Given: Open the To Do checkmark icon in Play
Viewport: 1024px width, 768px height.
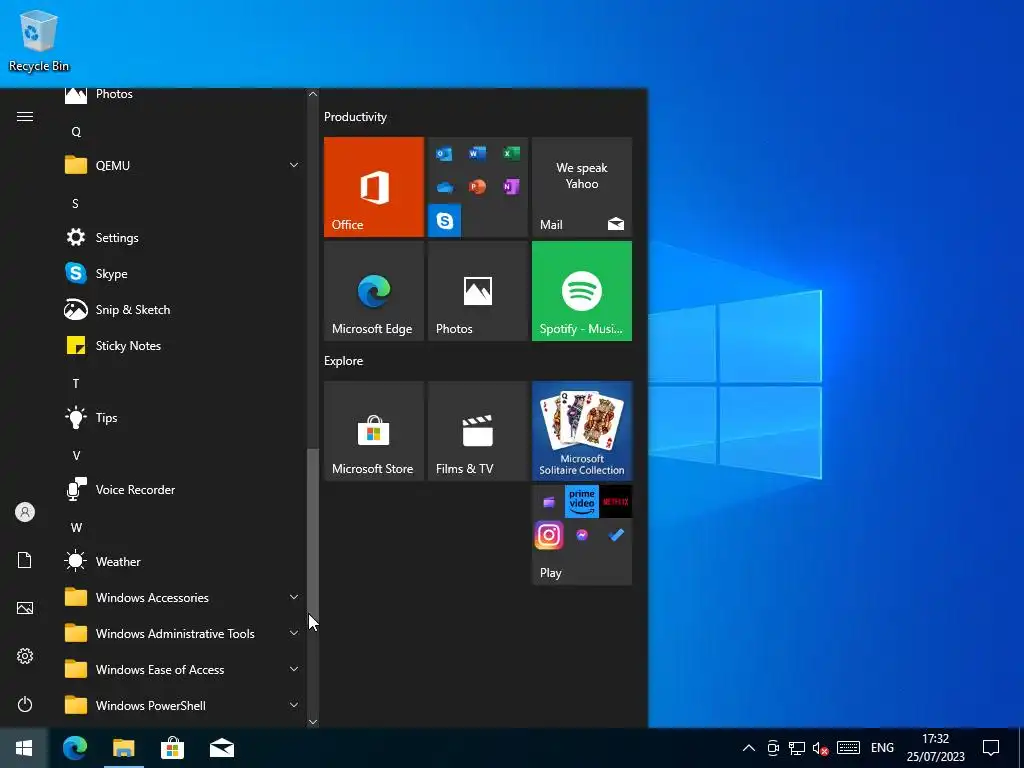Looking at the screenshot, I should [616, 536].
